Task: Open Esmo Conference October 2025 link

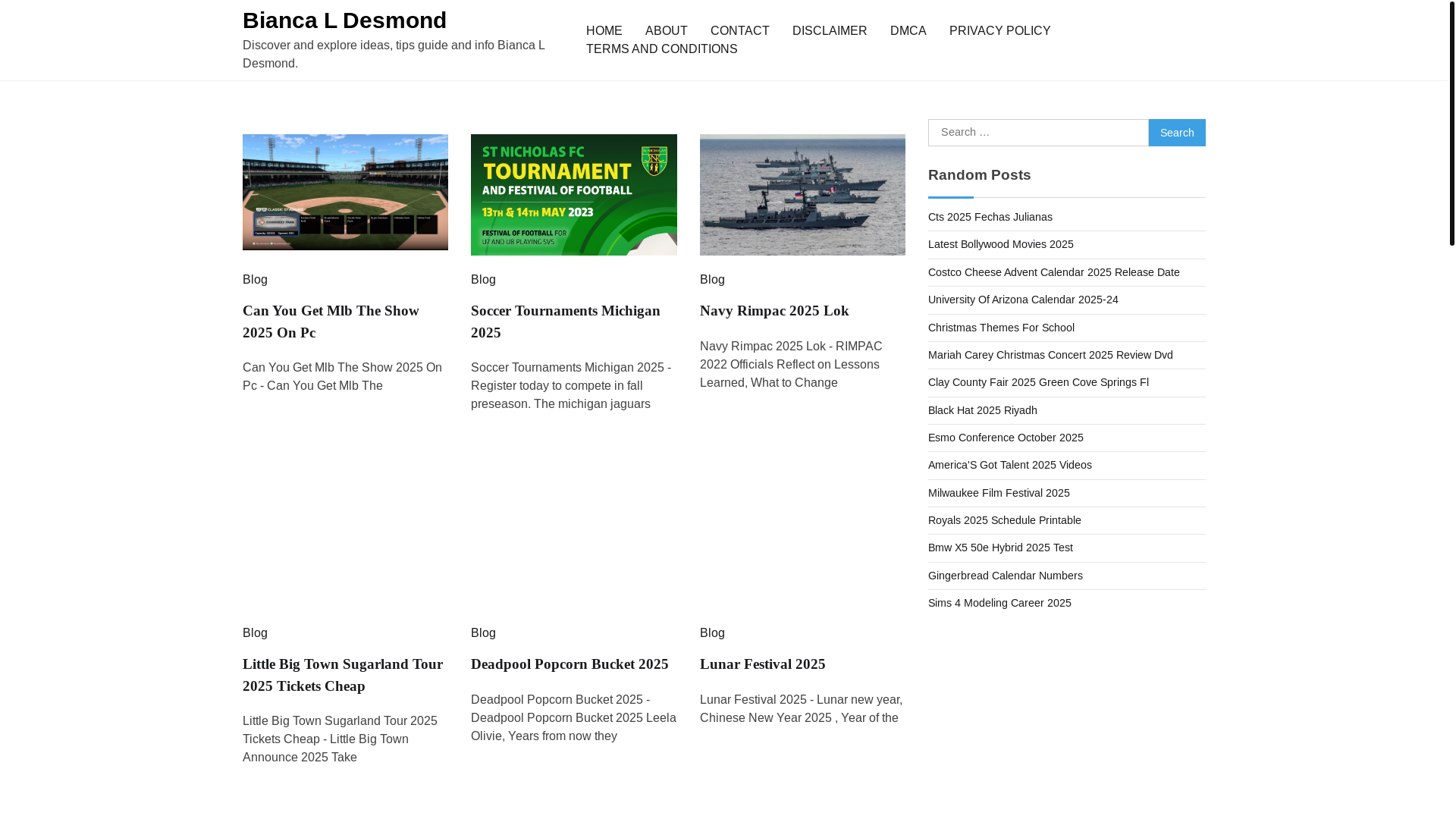Action: pos(1005,438)
